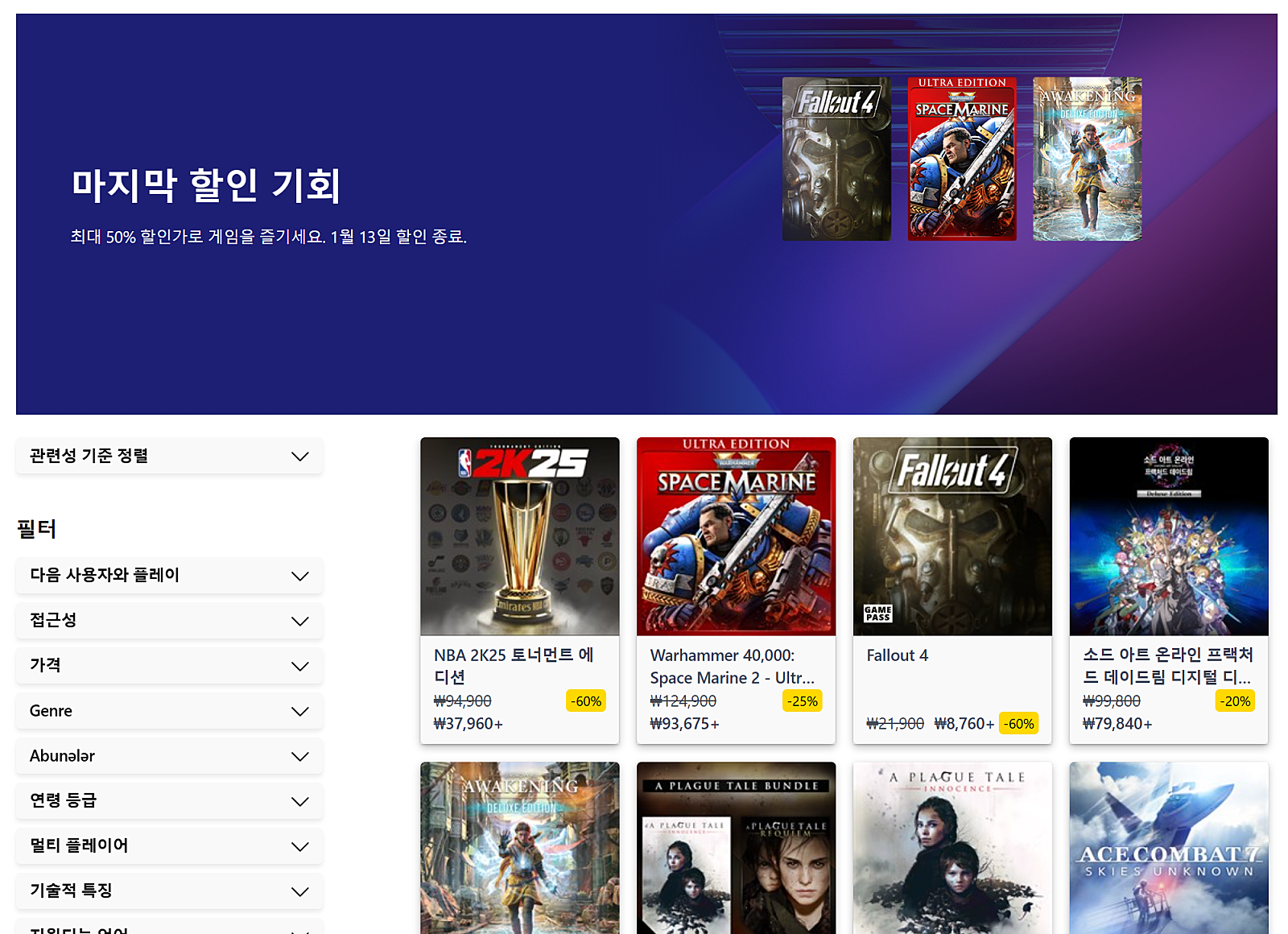Expand the Genre filter
Image resolution: width=1288 pixels, height=934 pixels.
click(169, 711)
